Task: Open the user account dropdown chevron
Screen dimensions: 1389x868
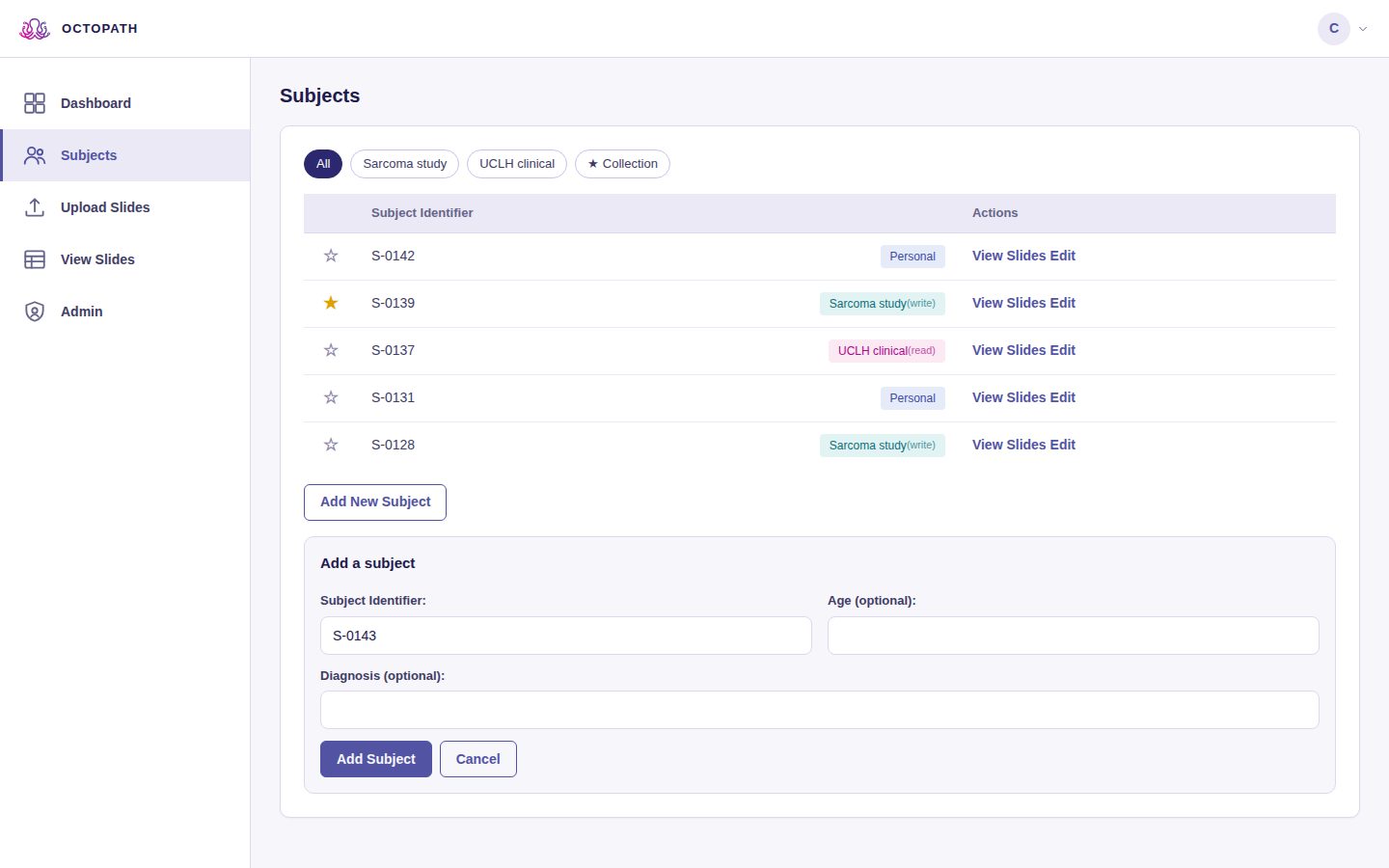Action: [1363, 29]
